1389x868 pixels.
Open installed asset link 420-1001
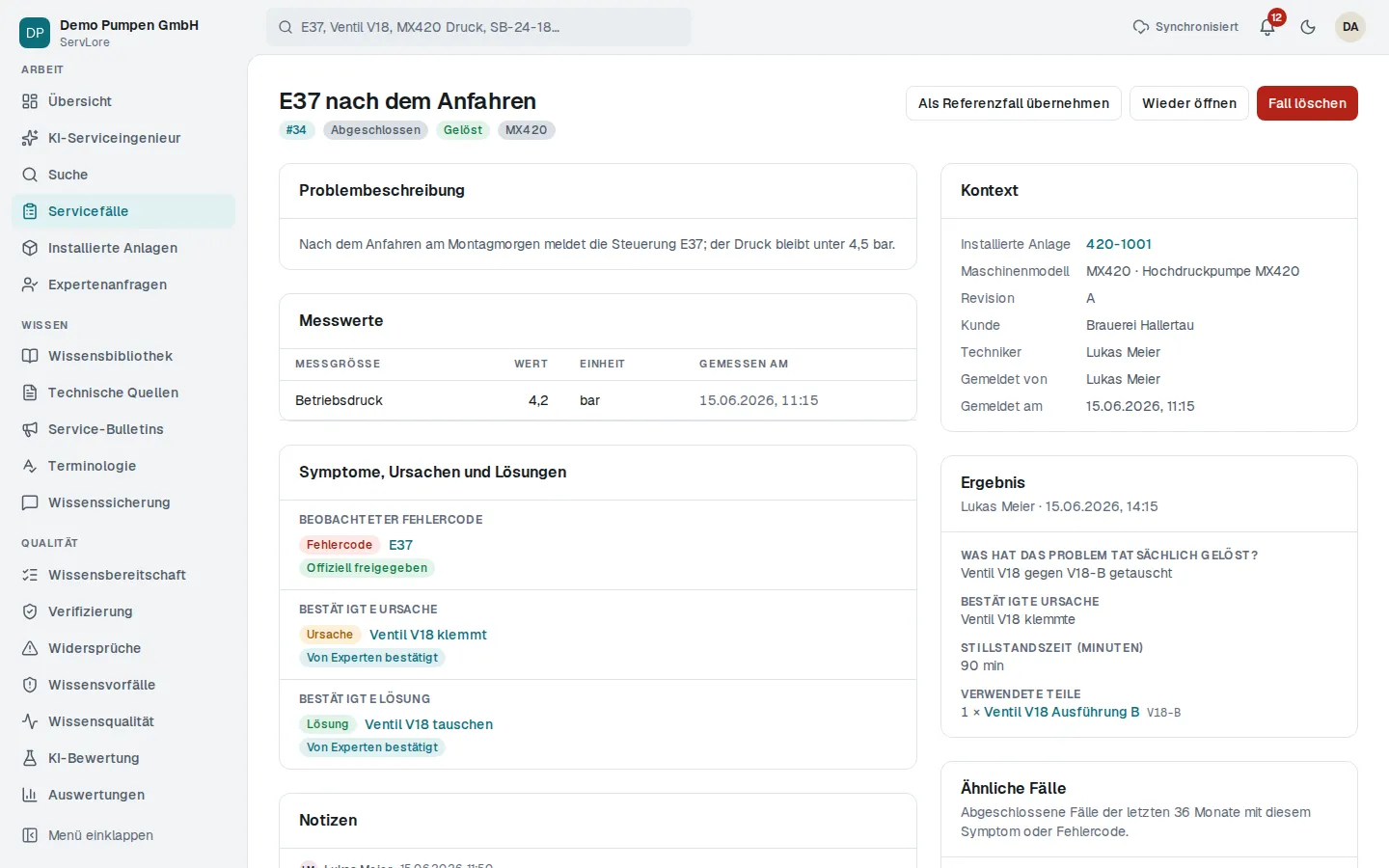1119,244
